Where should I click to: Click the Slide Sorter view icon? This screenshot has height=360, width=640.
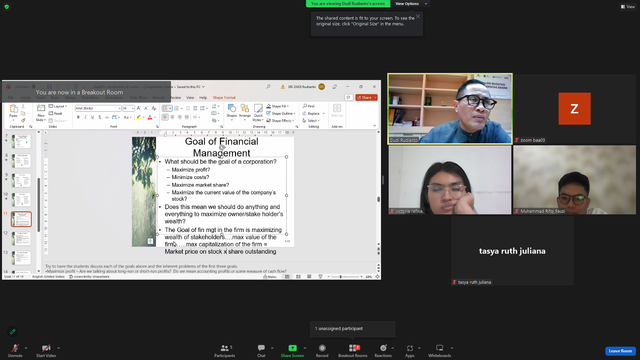pos(298,277)
